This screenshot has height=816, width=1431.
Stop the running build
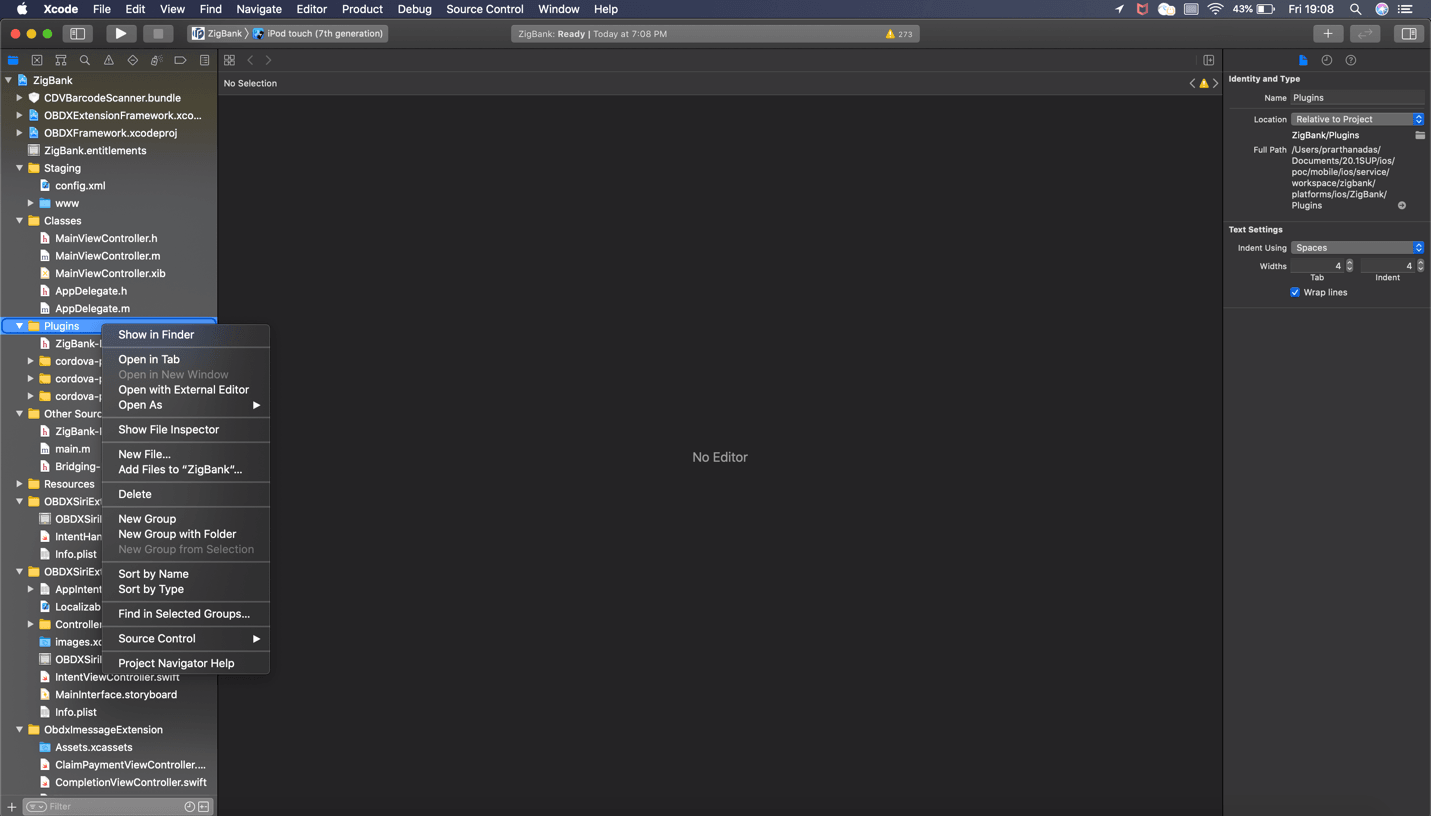[158, 33]
